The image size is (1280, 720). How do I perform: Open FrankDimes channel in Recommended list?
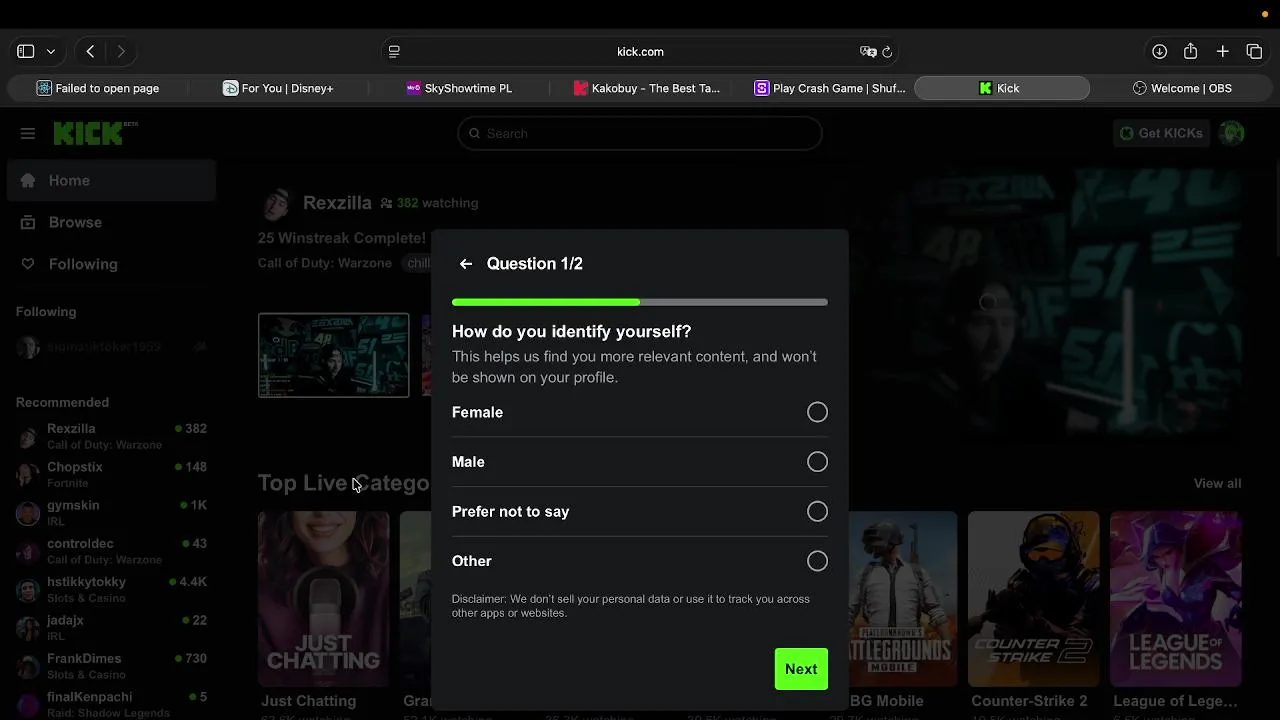[x=111, y=666]
